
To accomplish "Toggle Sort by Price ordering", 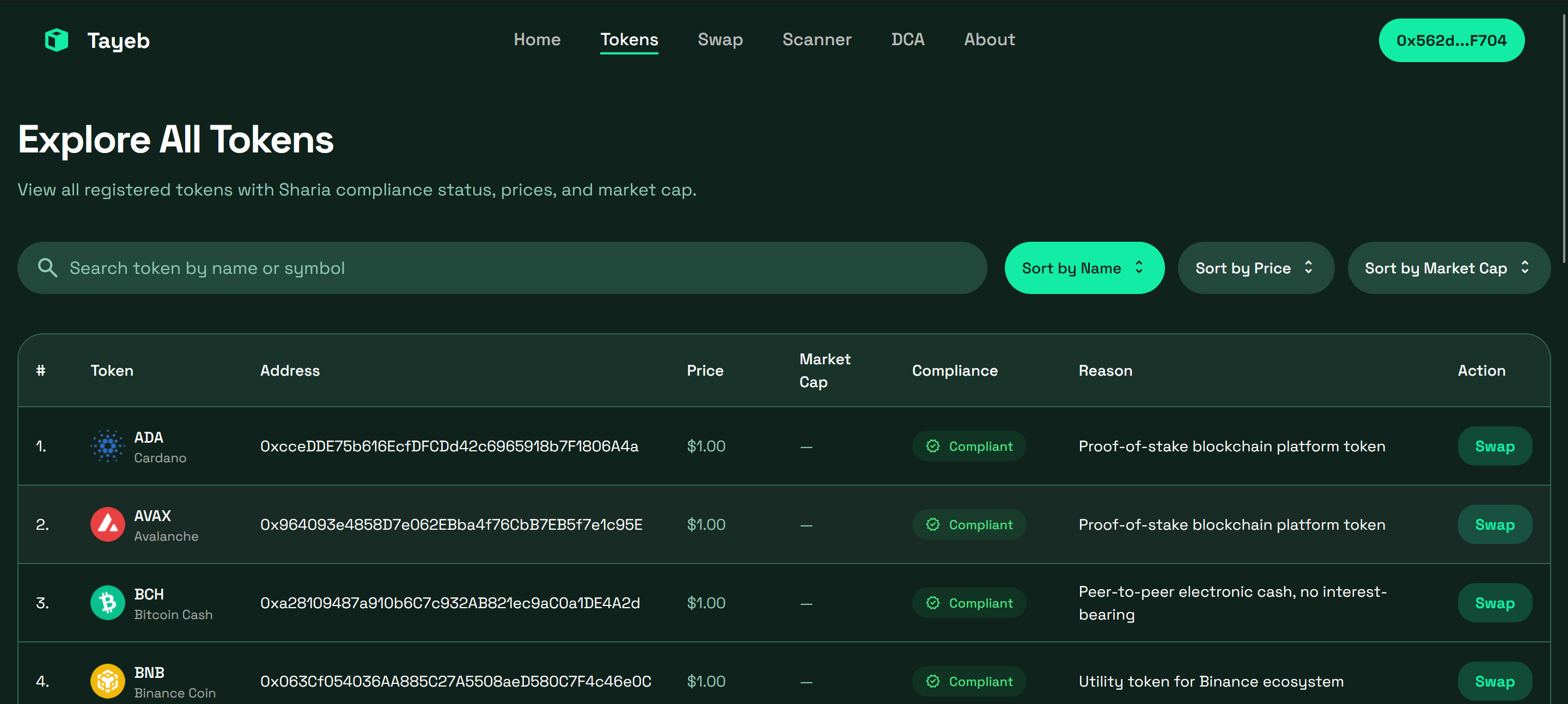I will 1255,268.
